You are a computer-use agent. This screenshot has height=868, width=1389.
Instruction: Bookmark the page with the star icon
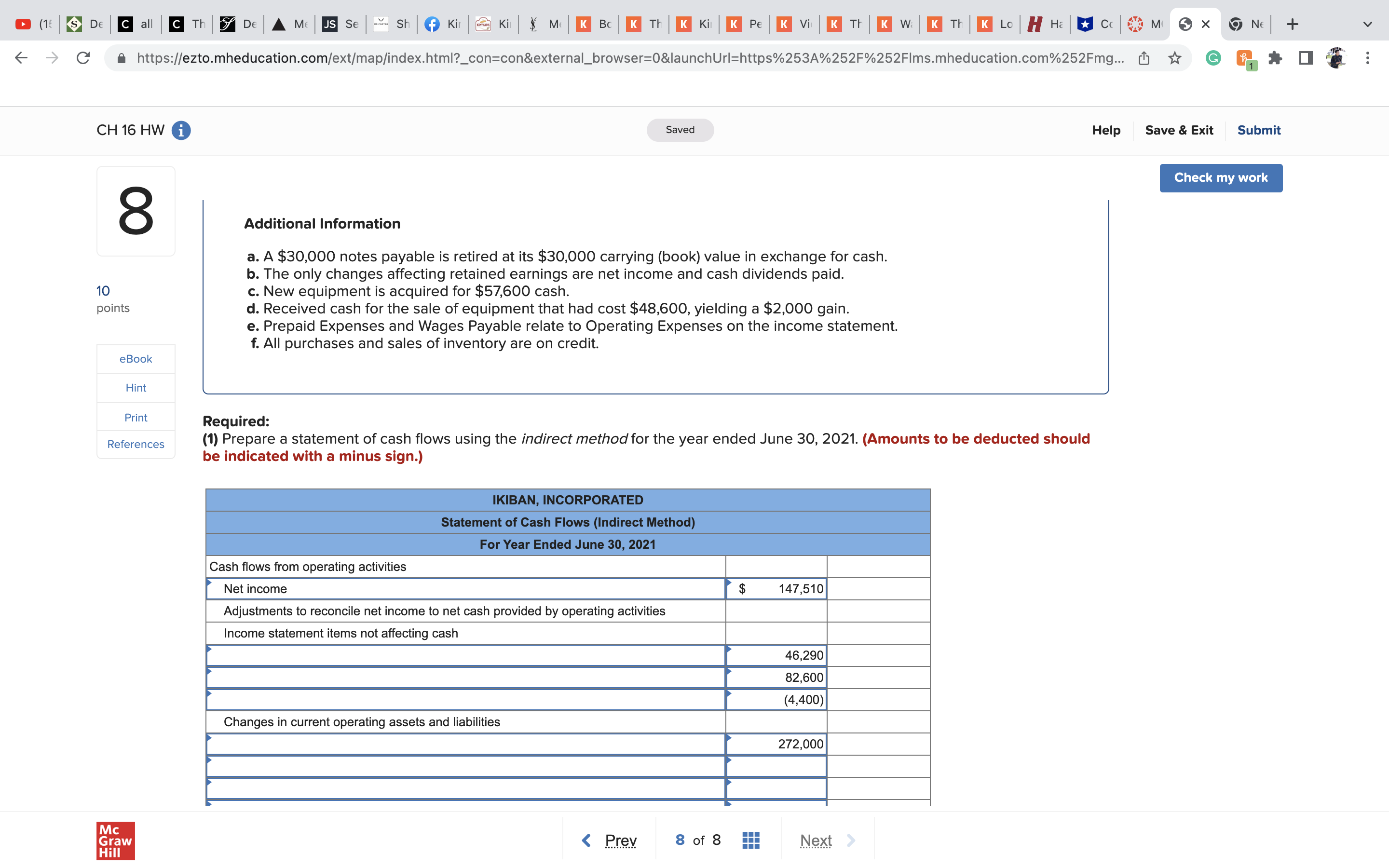[x=1174, y=58]
